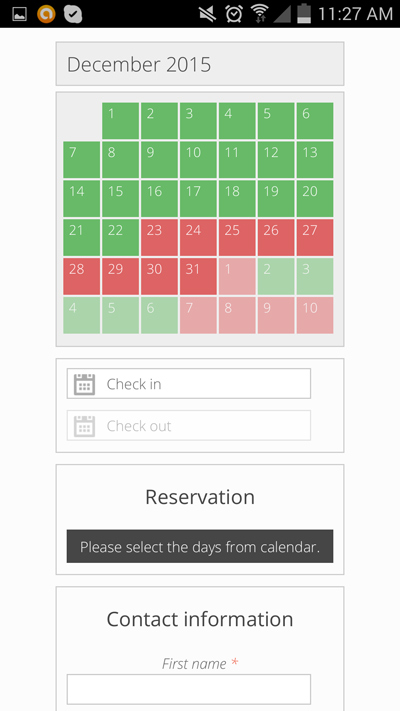
Task: Tap the Wi-Fi status icon
Action: tap(259, 14)
